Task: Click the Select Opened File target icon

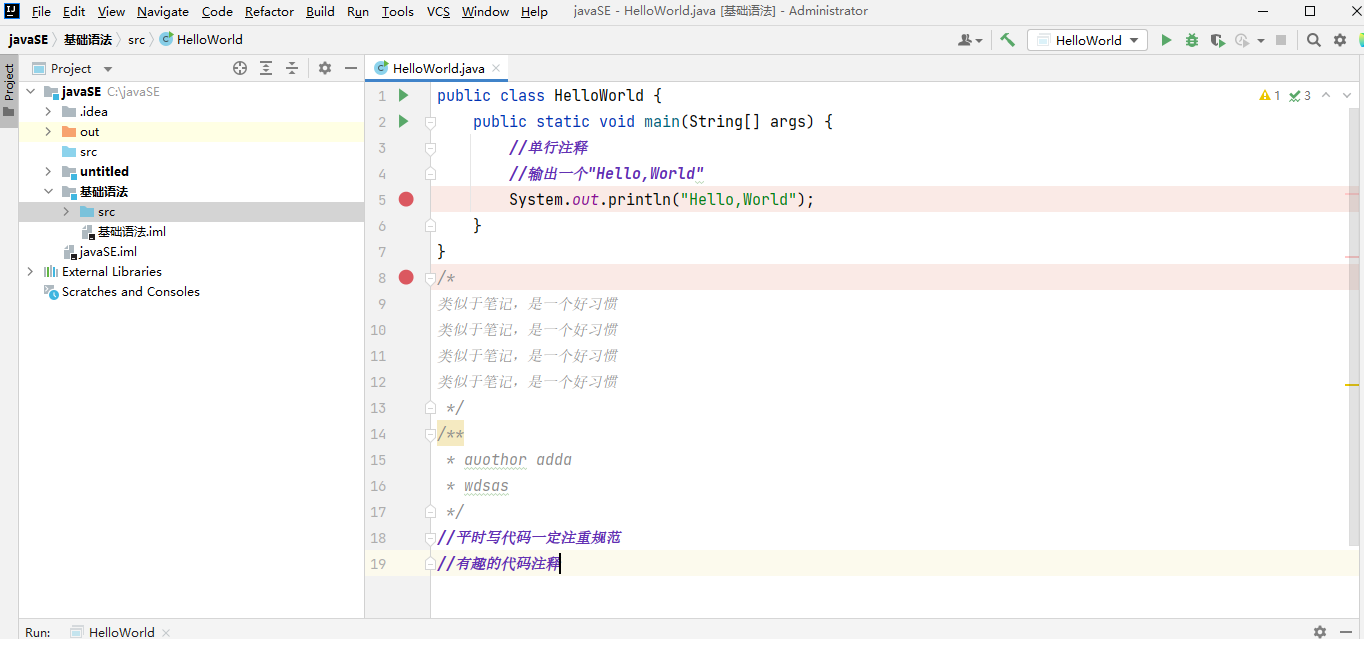Action: pyautogui.click(x=240, y=68)
